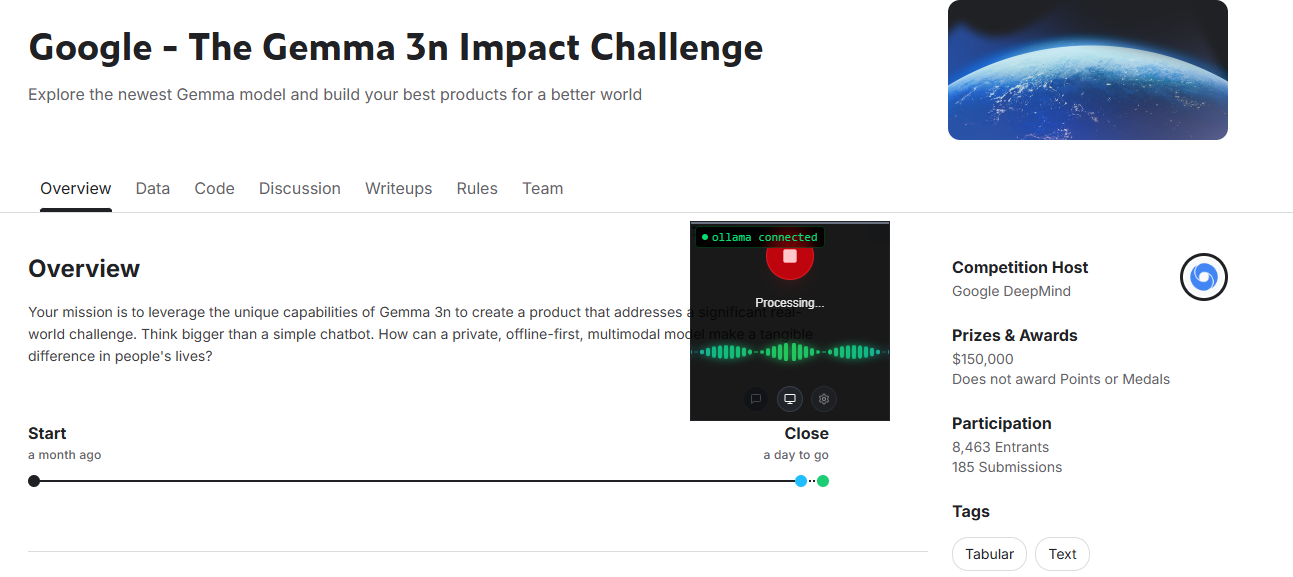Select the monitor screen icon in overlay
This screenshot has width=1293, height=577.
(790, 399)
